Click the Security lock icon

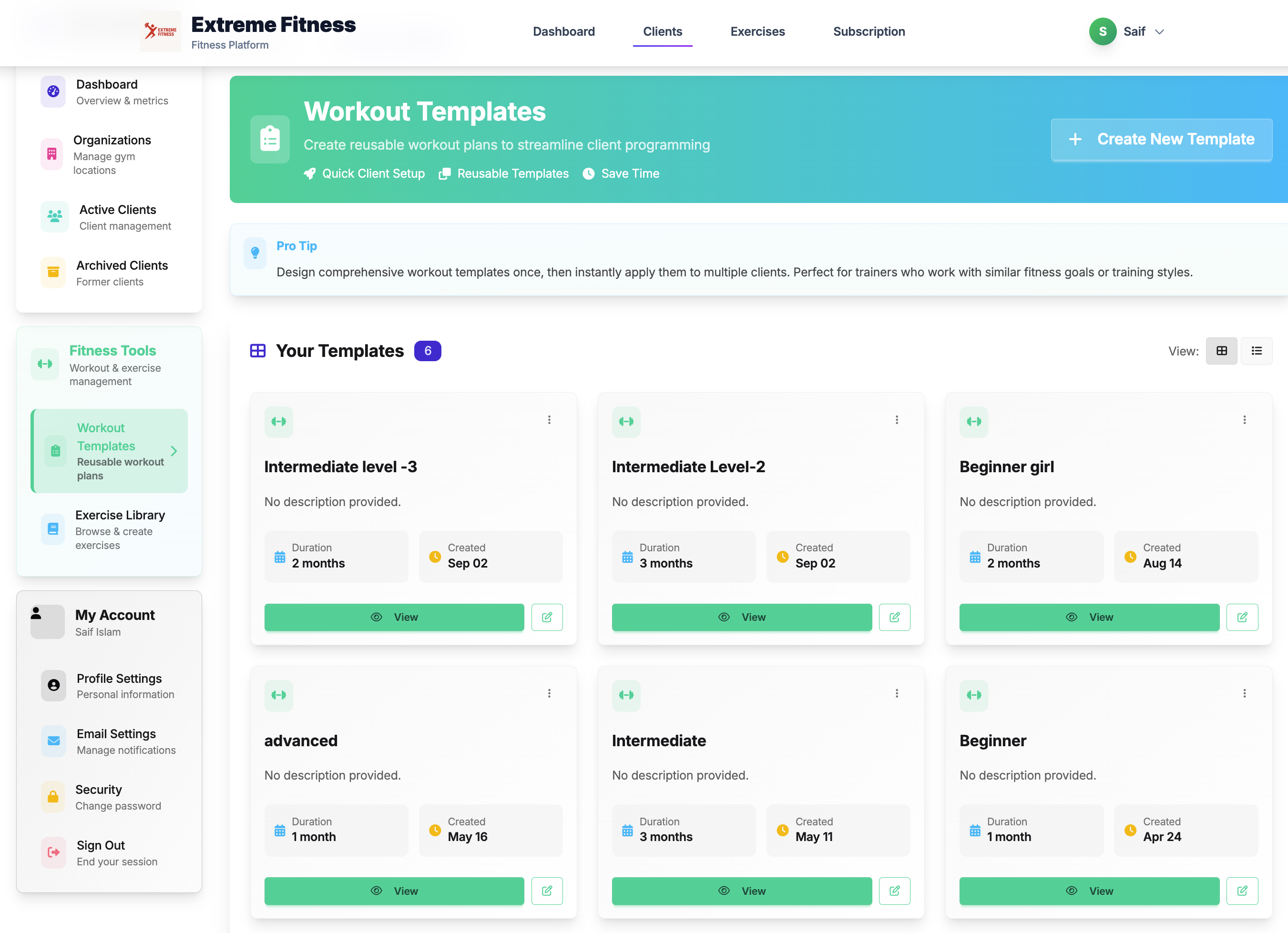click(x=53, y=796)
